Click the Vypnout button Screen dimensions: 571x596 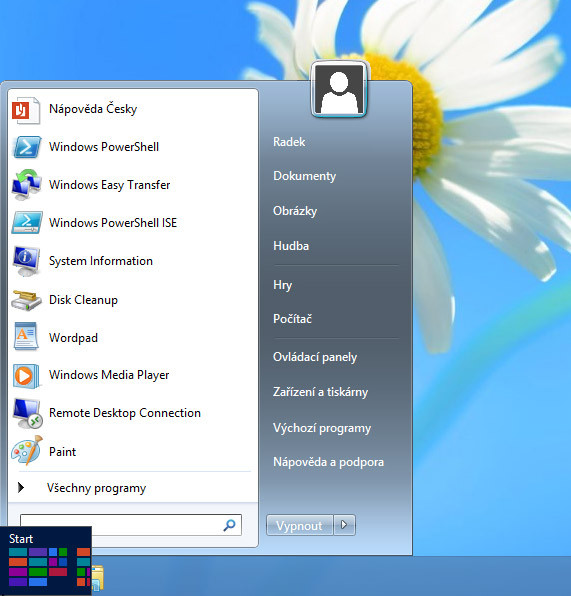click(x=300, y=525)
